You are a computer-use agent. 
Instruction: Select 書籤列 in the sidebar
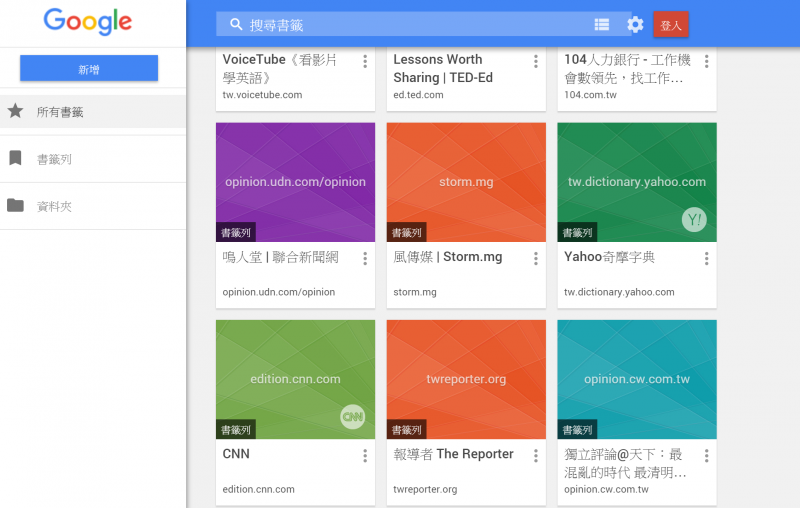[x=93, y=159]
